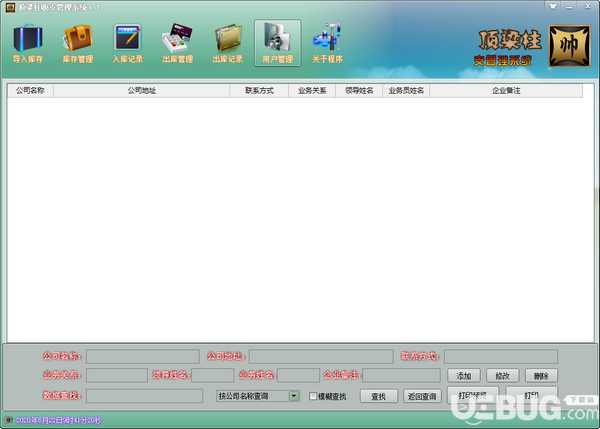Click the 帅 logo emblem
This screenshot has width=600, height=429.
tap(569, 46)
